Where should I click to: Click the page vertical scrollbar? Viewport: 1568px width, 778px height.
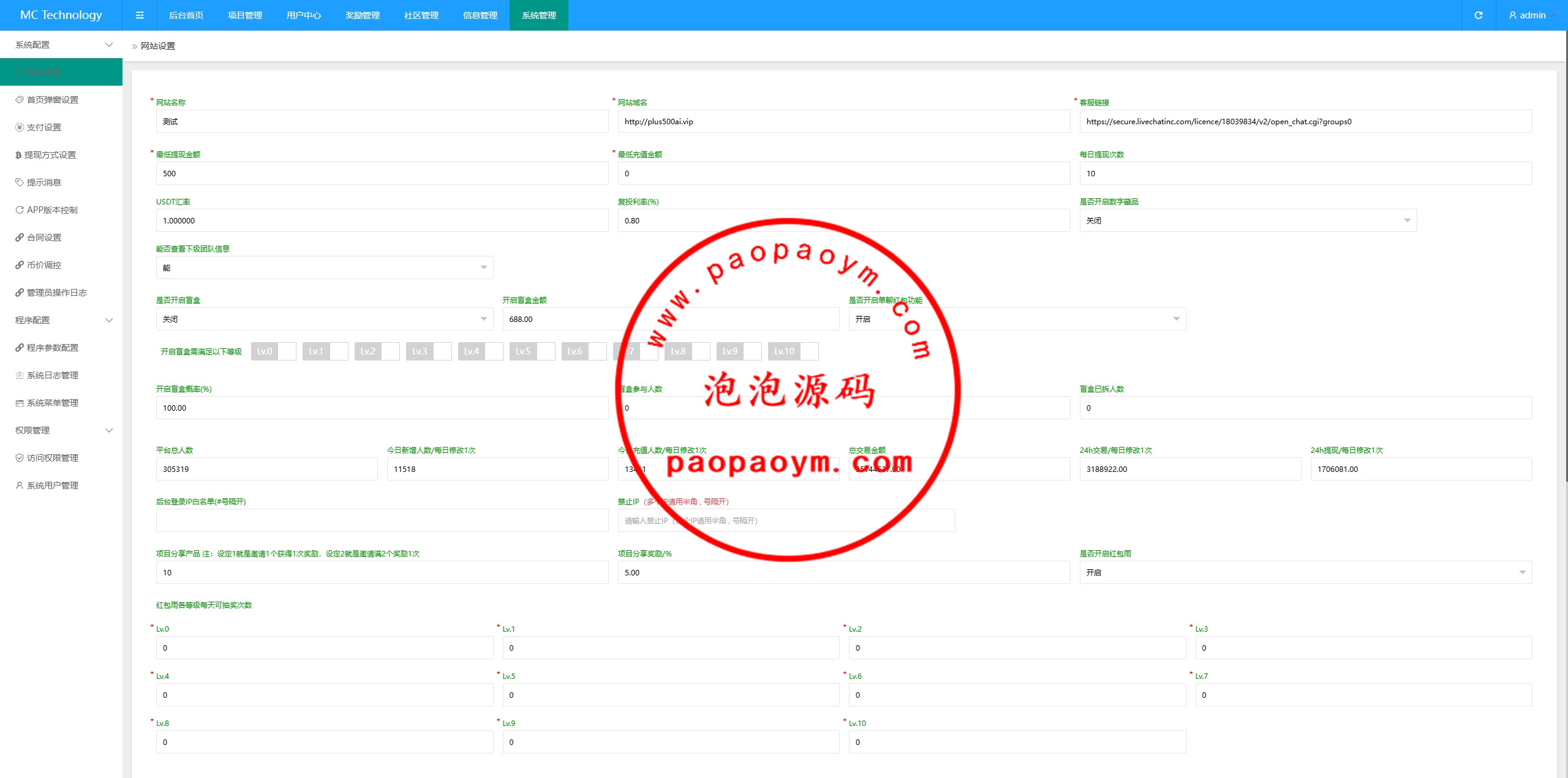pos(1566,257)
